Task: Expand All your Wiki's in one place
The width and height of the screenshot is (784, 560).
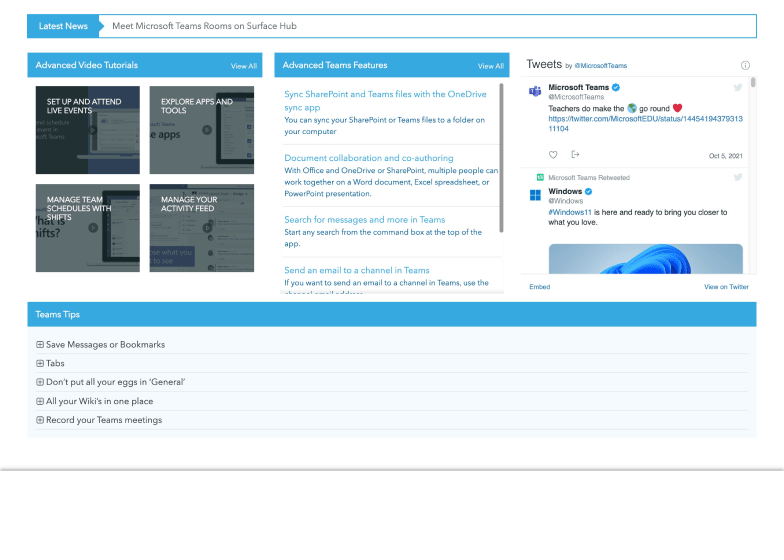Action: tap(40, 401)
